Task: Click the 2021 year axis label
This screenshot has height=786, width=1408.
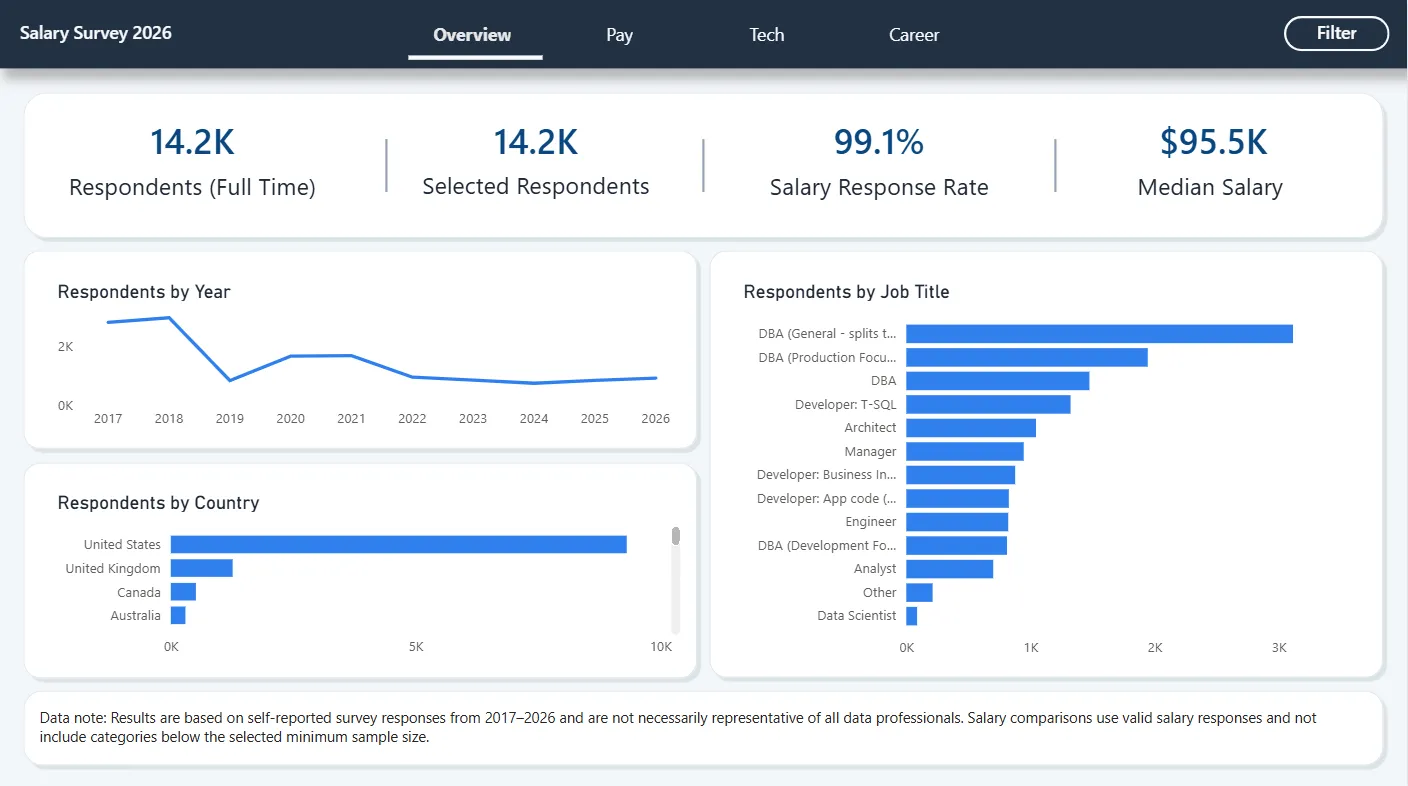Action: click(351, 418)
